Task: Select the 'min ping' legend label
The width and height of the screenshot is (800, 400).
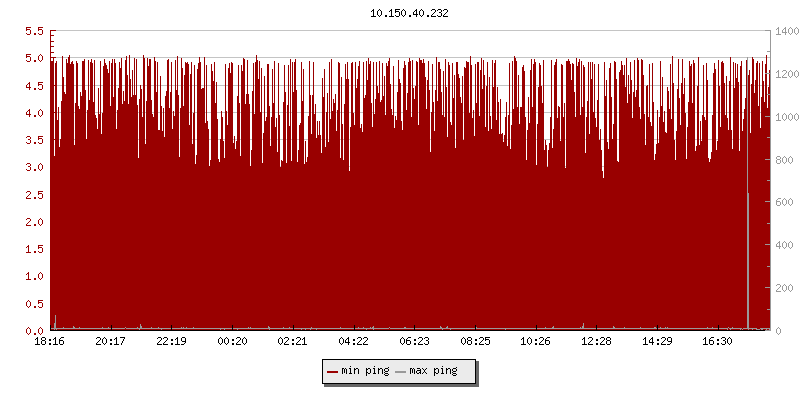Action: pos(365,371)
